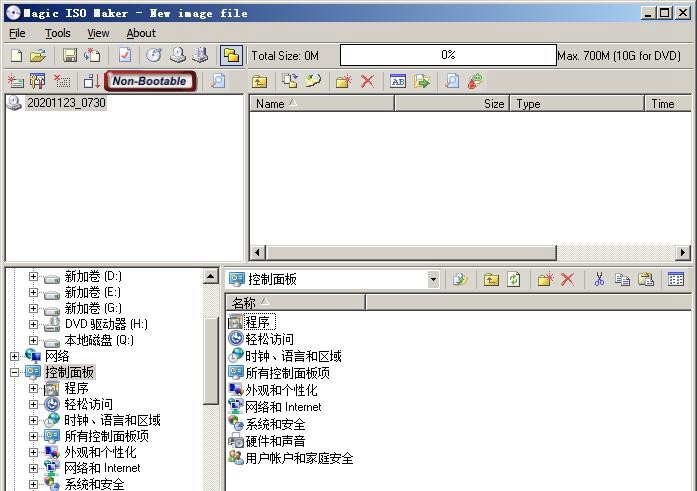Open the About menu
This screenshot has width=697, height=491.
point(141,33)
